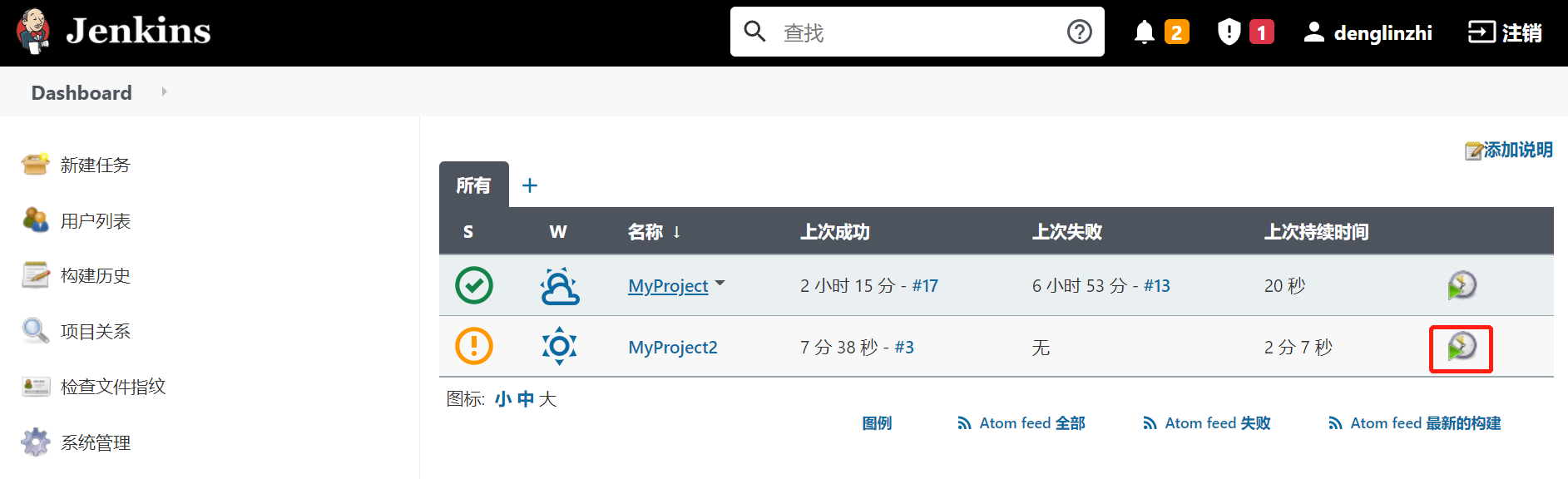The height and width of the screenshot is (479, 1568).
Task: Click the MyProject cloudy weather icon
Action: [x=559, y=285]
